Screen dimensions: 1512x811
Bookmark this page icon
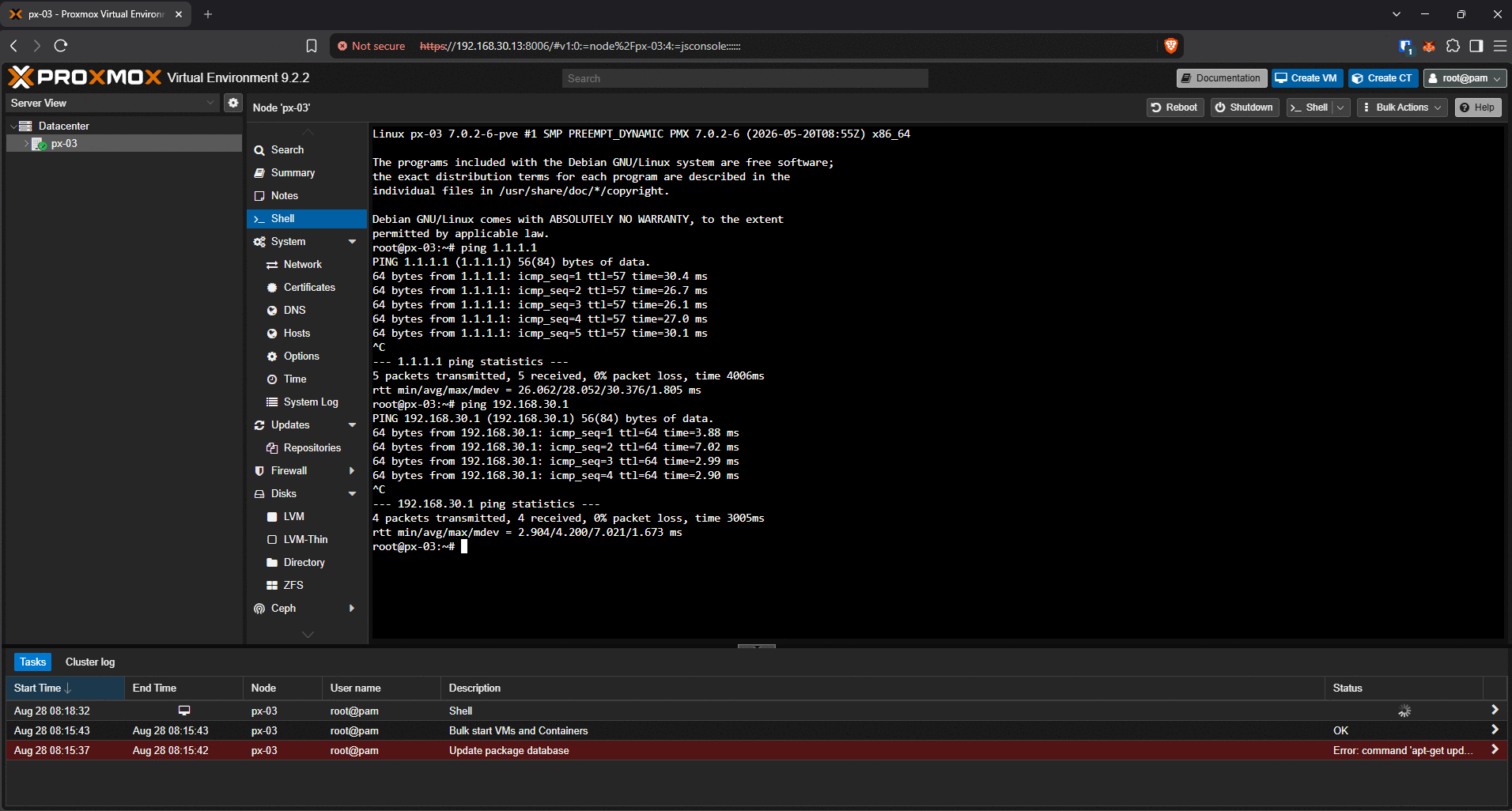coord(312,46)
